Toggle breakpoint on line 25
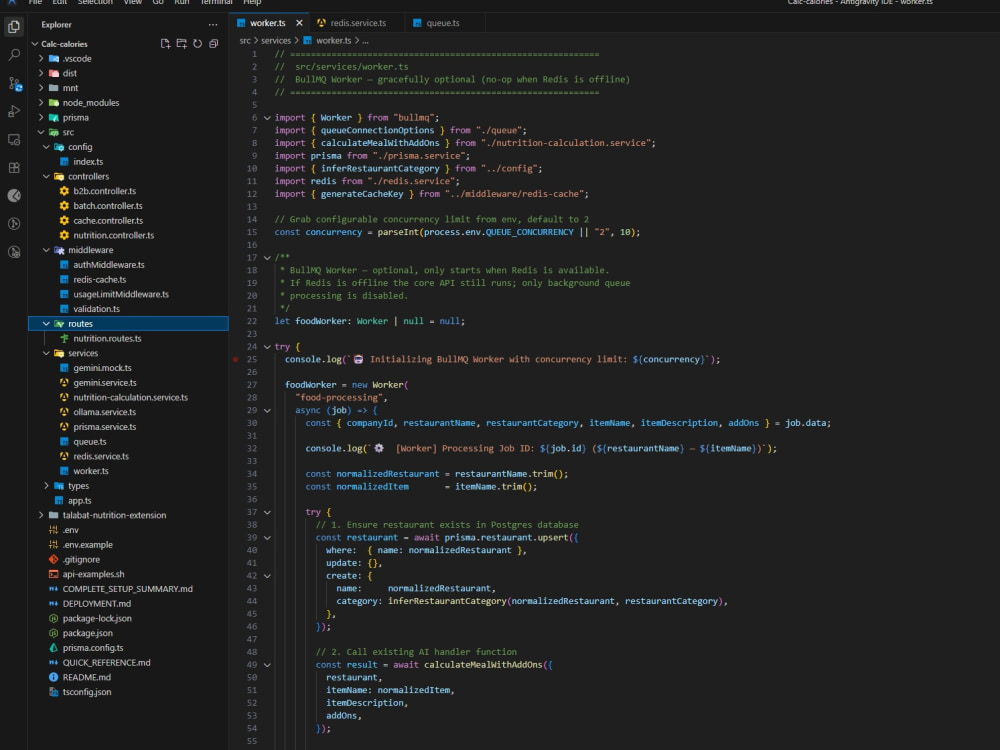The image size is (1000, 750). [x=235, y=360]
